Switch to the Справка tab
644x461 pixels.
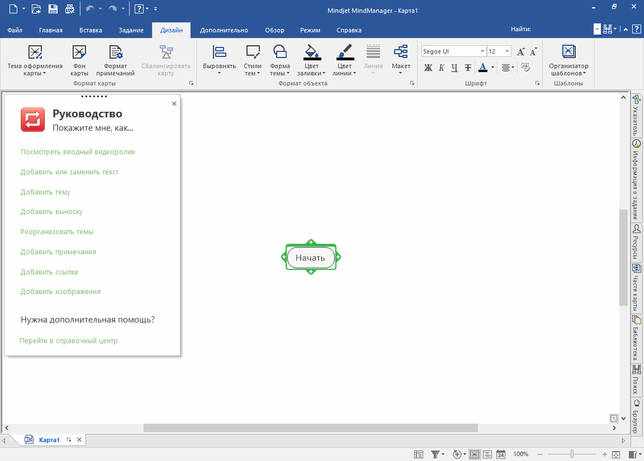(349, 30)
